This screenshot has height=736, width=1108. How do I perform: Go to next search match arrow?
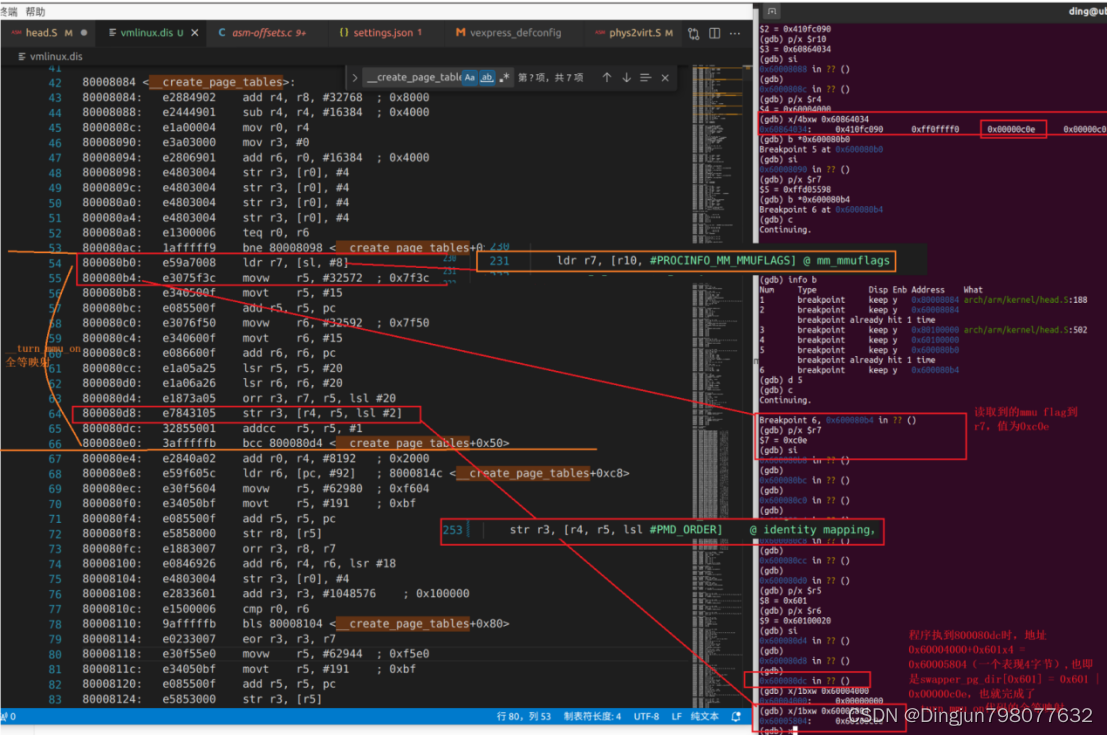(626, 77)
